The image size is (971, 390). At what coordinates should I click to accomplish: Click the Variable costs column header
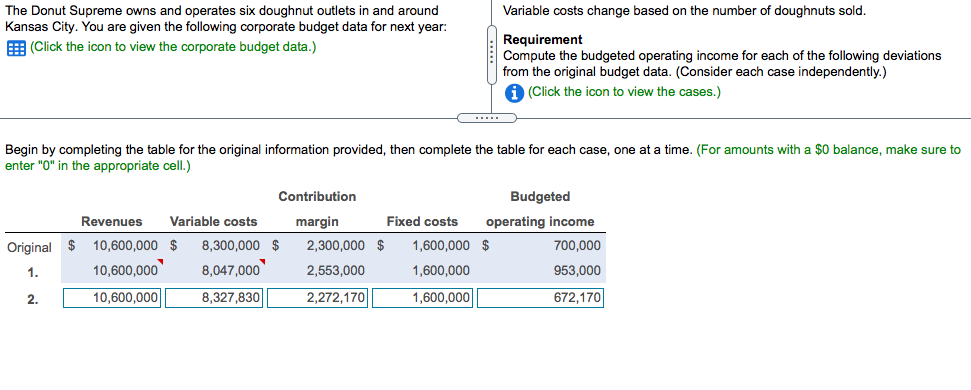[x=214, y=222]
